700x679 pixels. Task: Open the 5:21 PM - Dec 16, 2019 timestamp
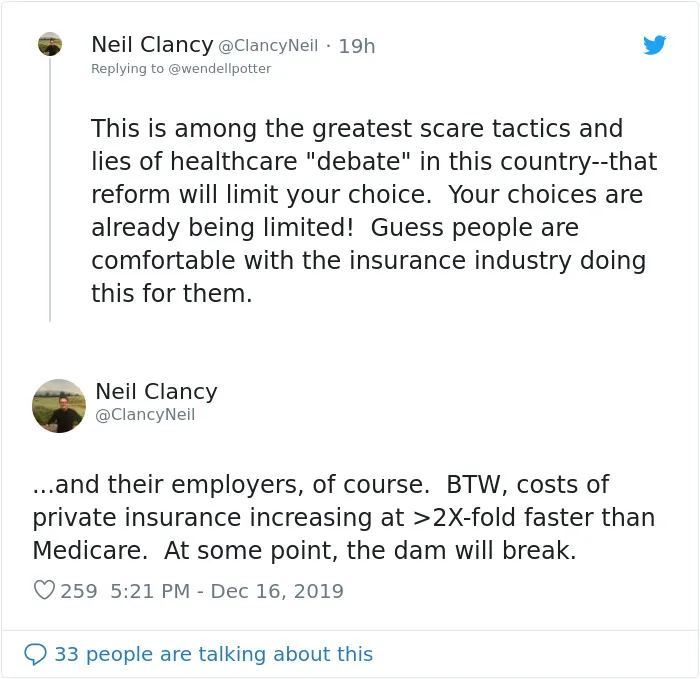pyautogui.click(x=227, y=591)
